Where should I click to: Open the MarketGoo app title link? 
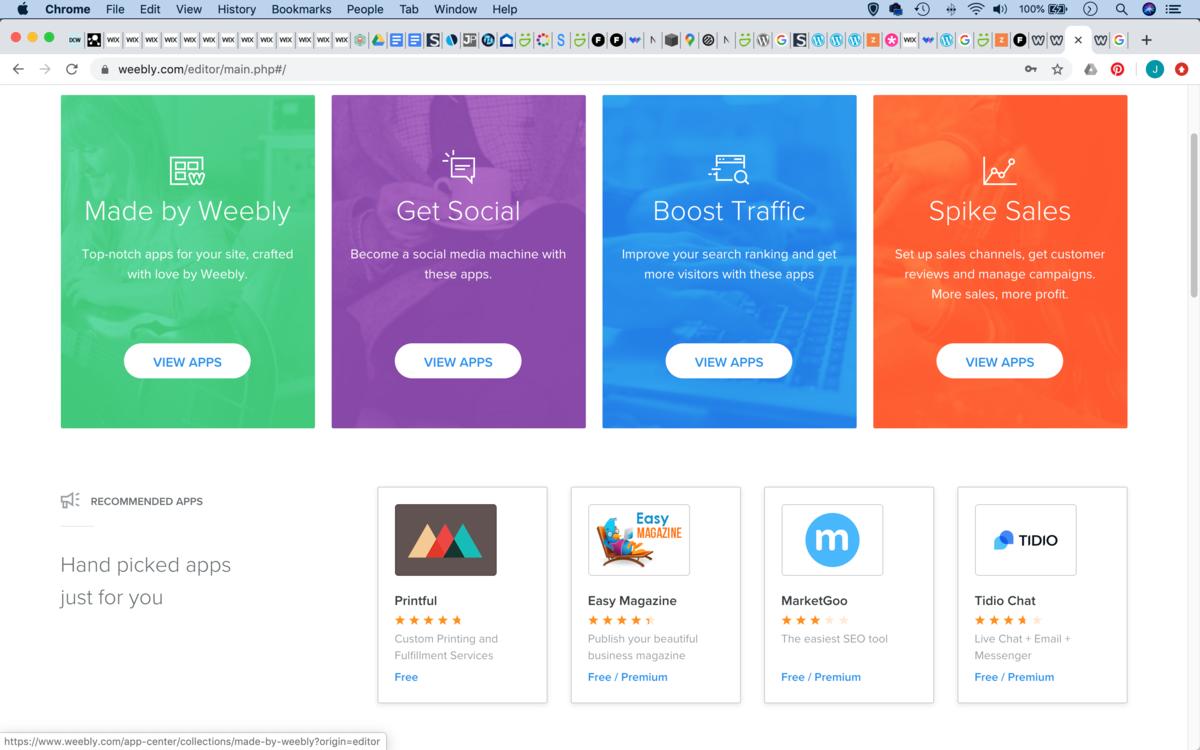pos(814,600)
